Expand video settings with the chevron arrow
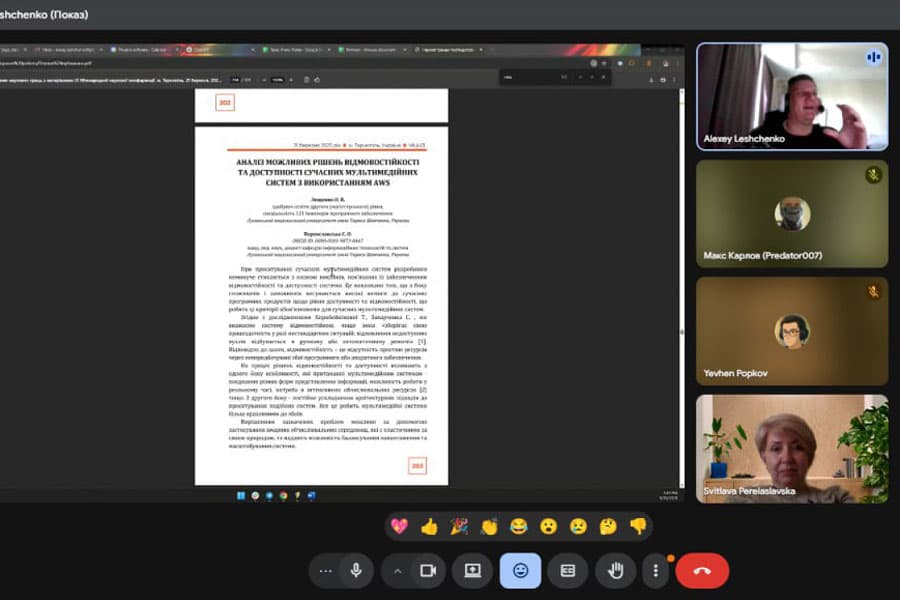Image resolution: width=900 pixels, height=600 pixels. pyautogui.click(x=398, y=570)
